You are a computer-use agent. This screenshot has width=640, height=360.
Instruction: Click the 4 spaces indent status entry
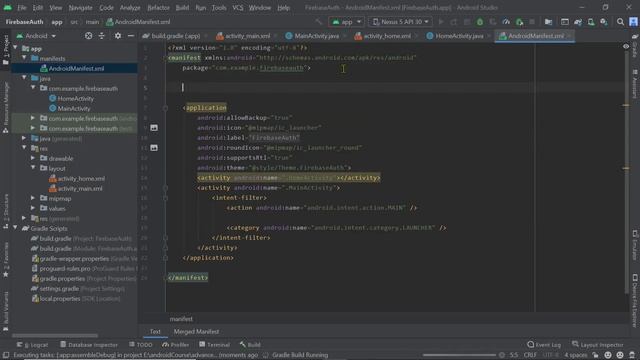(x=576, y=355)
